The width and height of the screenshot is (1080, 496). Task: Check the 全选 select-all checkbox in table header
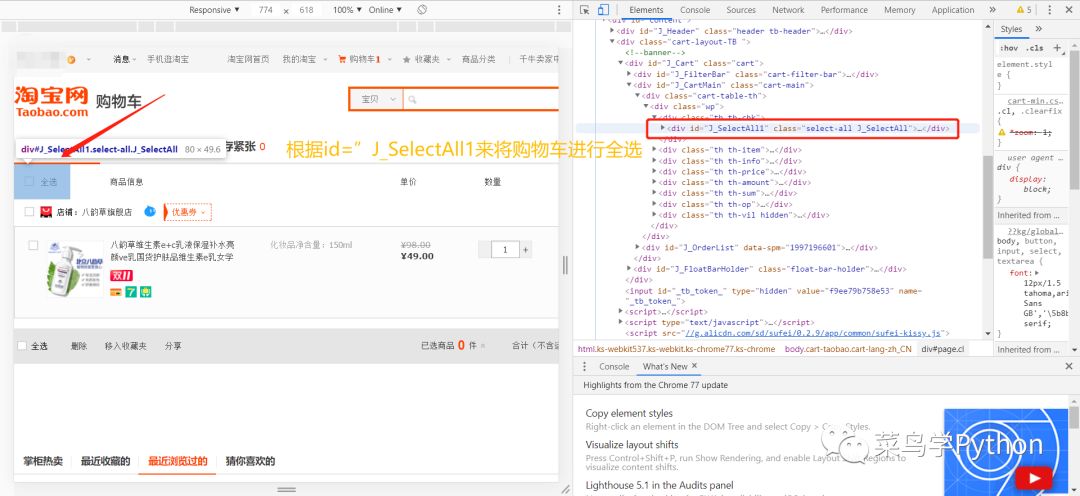tap(30, 182)
